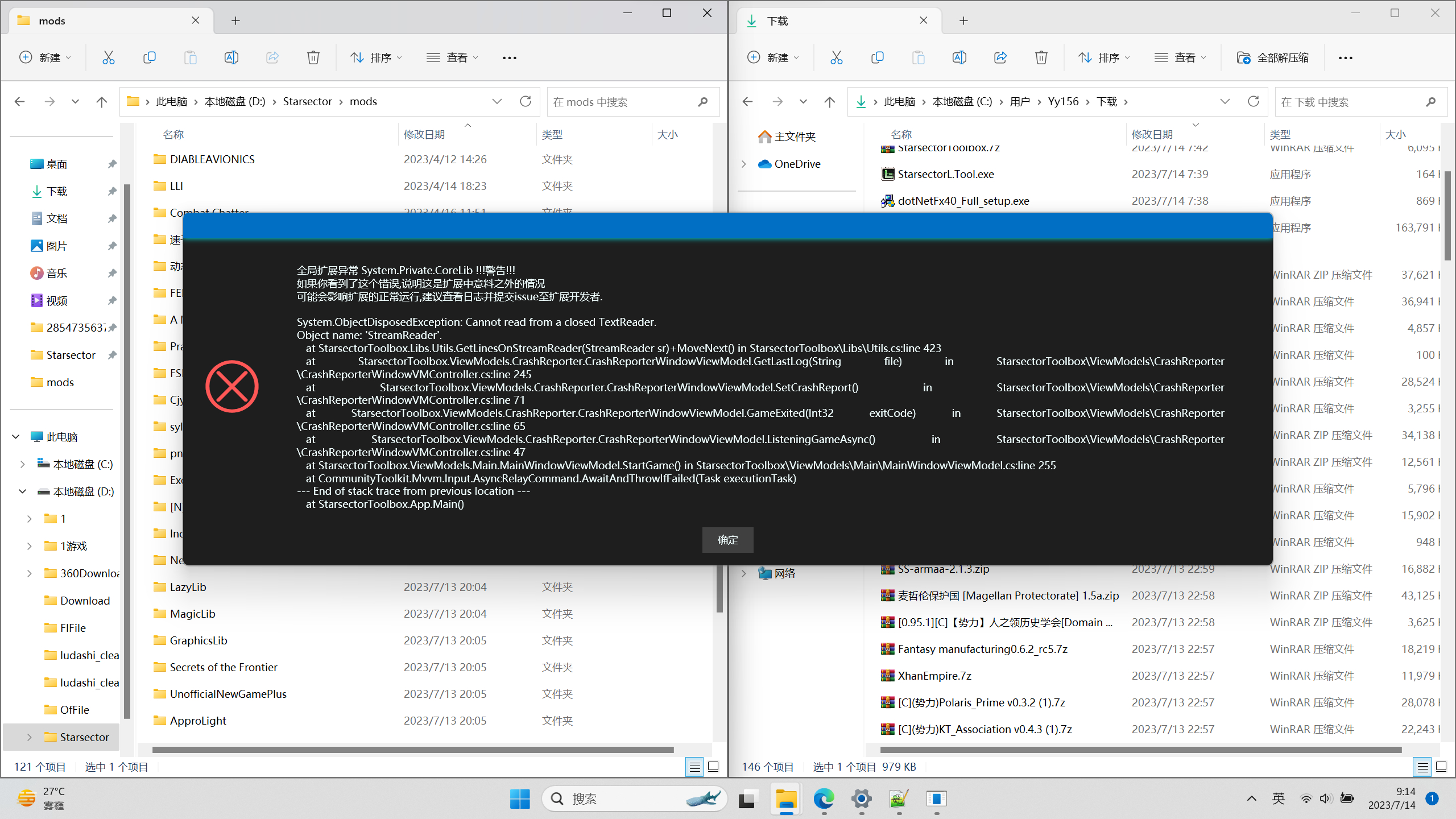Open the 查看 view dropdown in downloads window
The width and height of the screenshot is (1456, 819).
(1180, 57)
